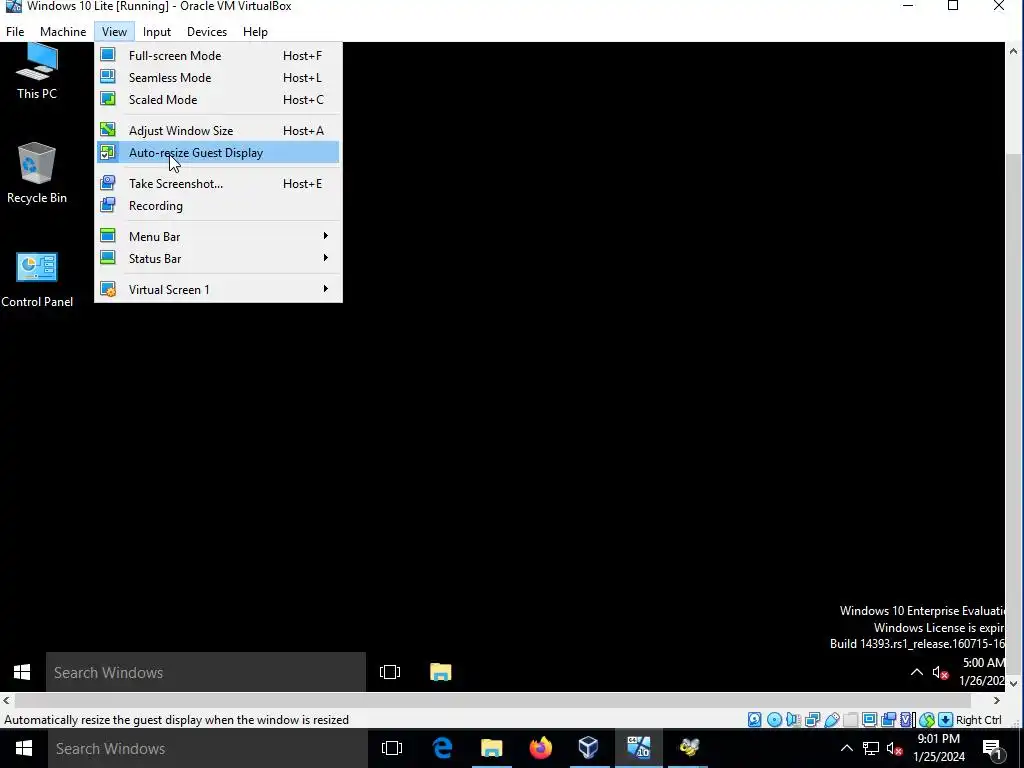The image size is (1024, 768).
Task: Click the guest Search Windows box
Action: point(206,672)
